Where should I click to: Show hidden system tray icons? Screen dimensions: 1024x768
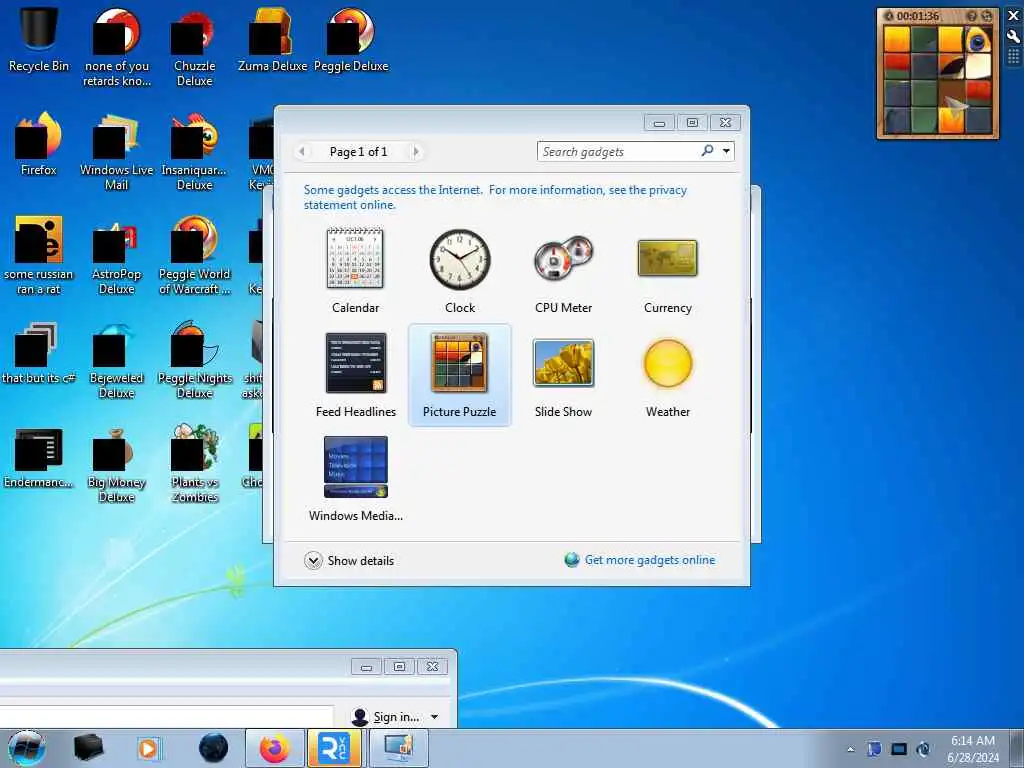click(x=850, y=749)
